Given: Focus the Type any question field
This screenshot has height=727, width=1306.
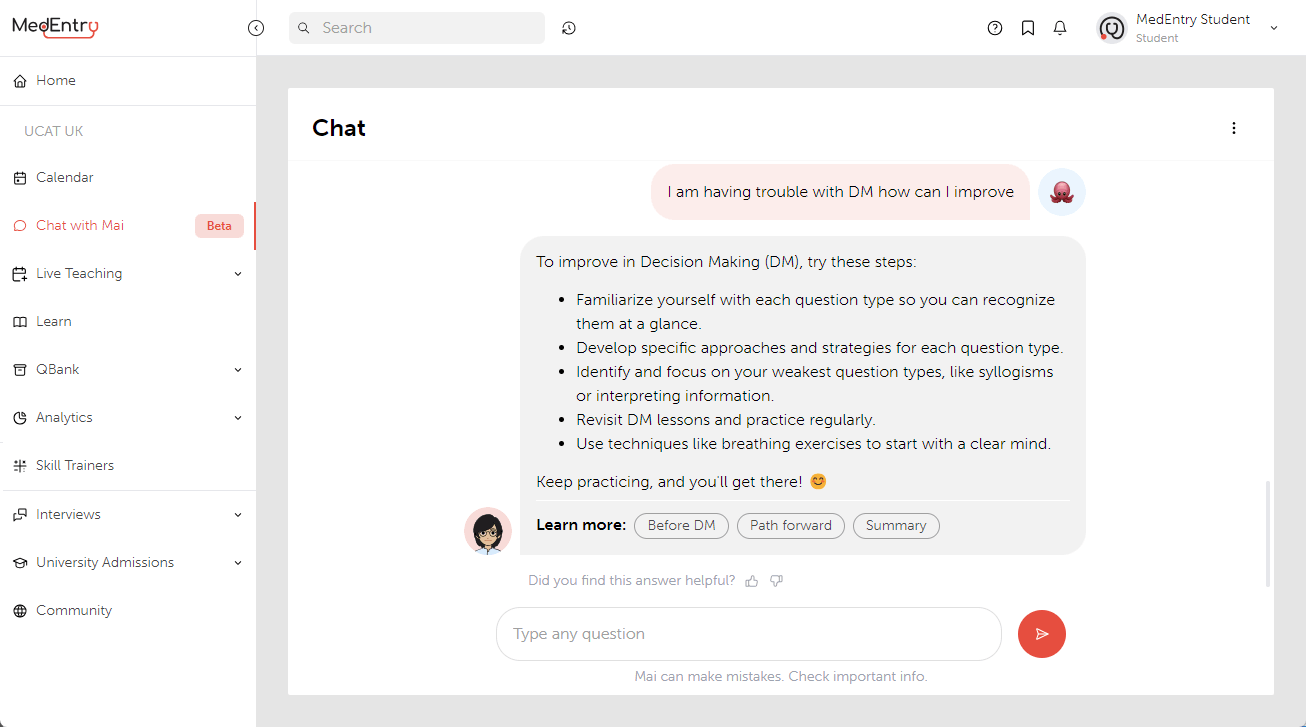Looking at the screenshot, I should coord(748,634).
